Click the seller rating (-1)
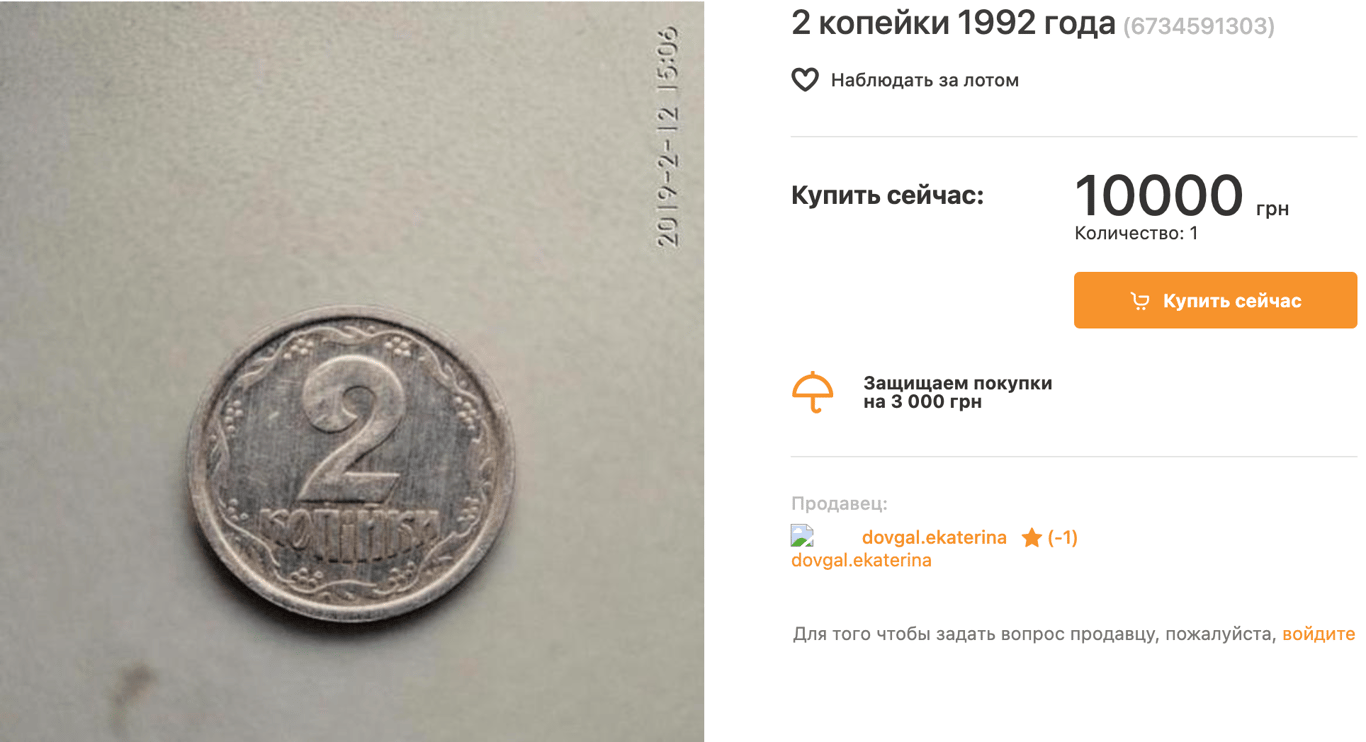This screenshot has width=1366, height=742. 1063,538
